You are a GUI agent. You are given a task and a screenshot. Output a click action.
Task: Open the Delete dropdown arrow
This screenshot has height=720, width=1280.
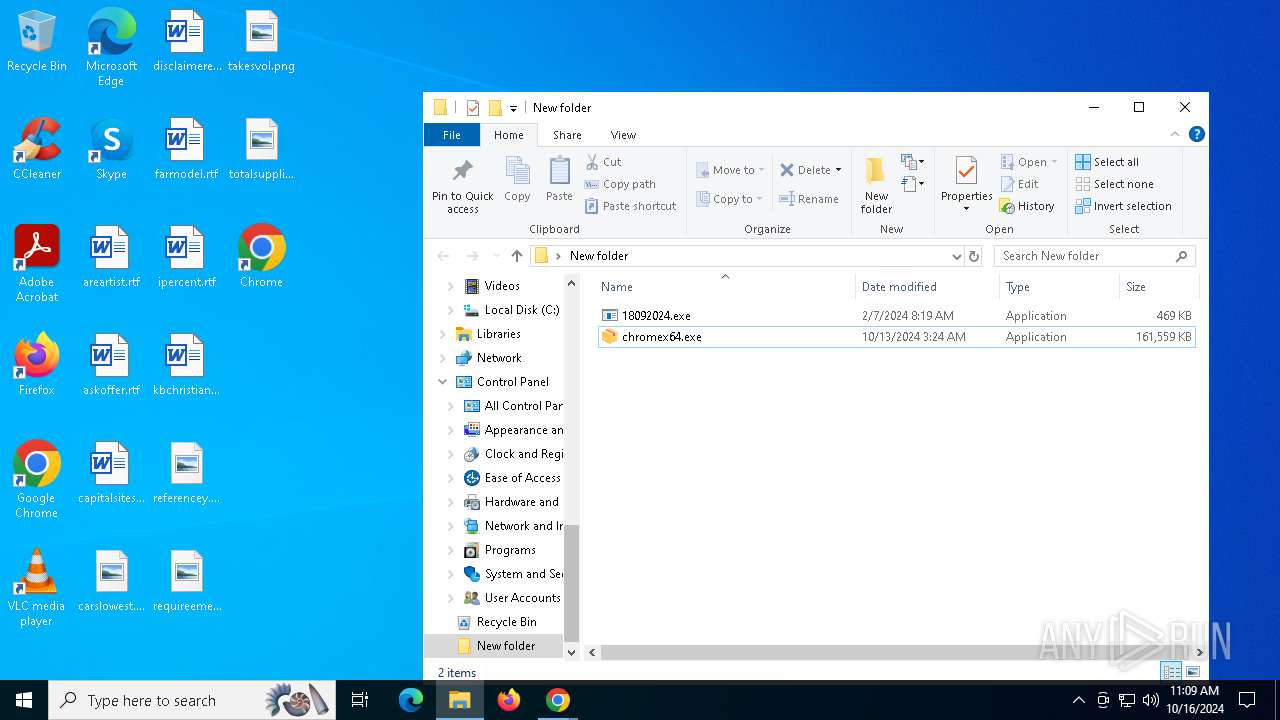pyautogui.click(x=838, y=170)
